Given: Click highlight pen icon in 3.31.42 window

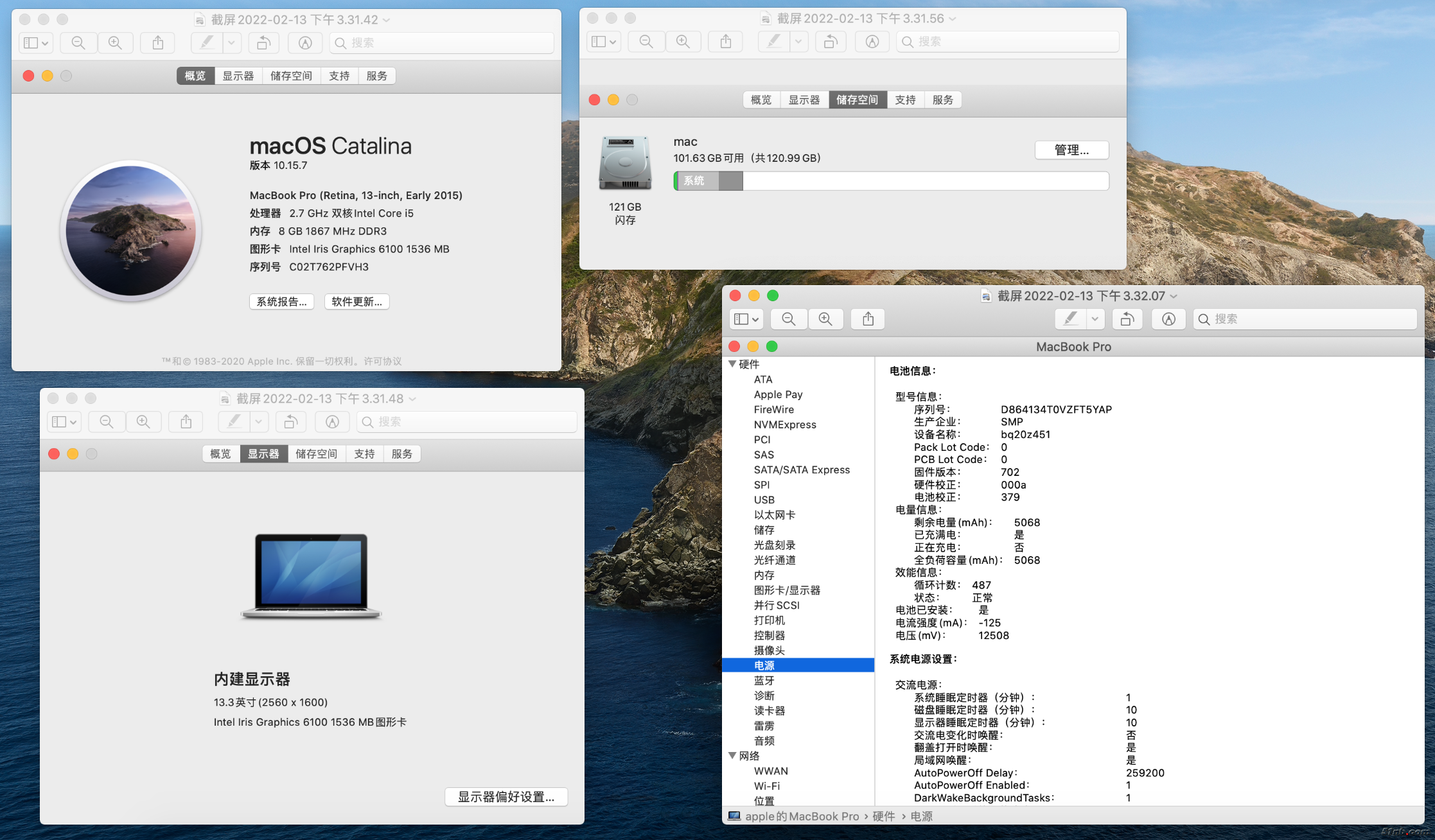Looking at the screenshot, I should tap(207, 43).
